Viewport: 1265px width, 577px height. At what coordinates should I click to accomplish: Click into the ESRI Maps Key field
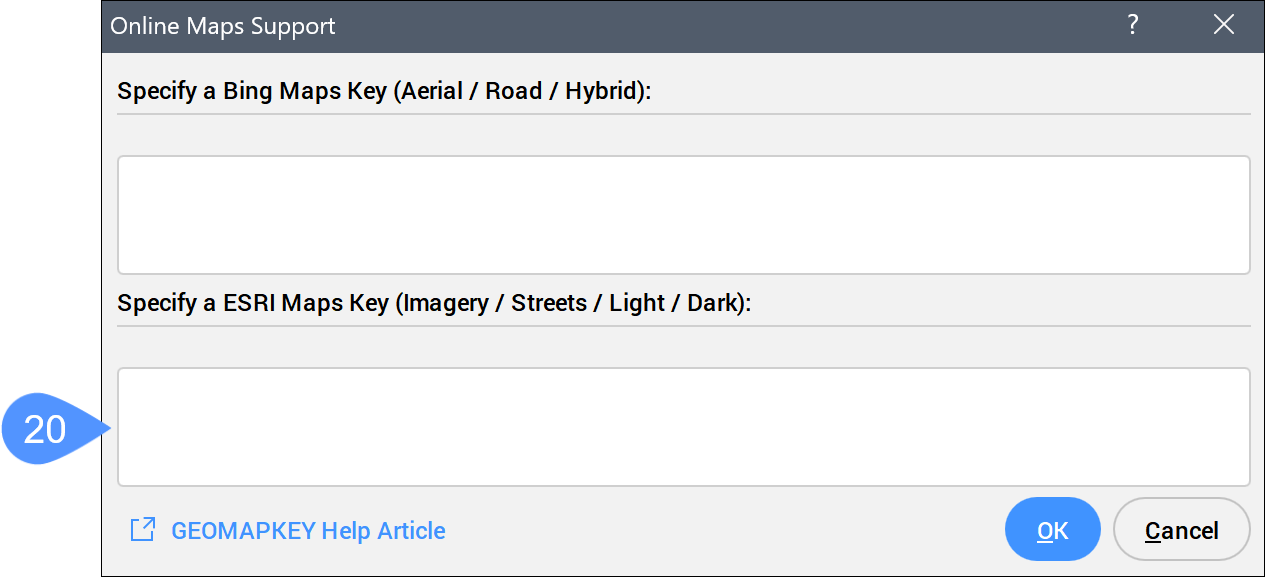point(683,426)
